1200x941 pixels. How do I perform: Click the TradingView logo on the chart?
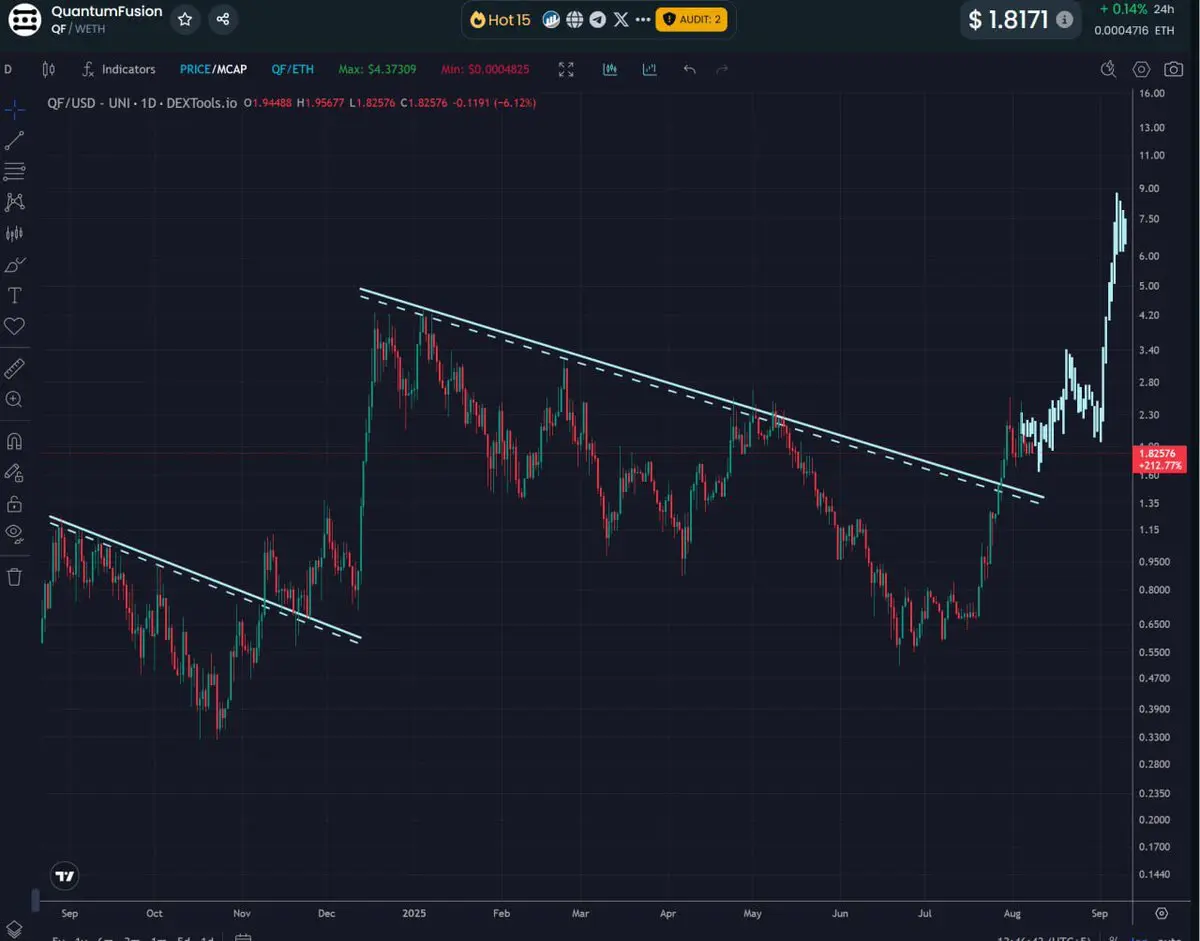coord(65,876)
